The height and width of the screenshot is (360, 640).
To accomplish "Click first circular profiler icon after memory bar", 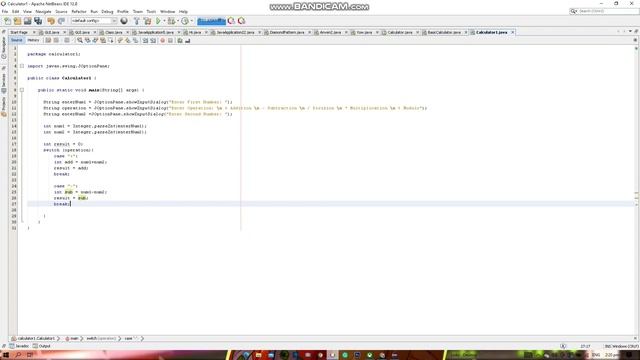I will click(x=231, y=21).
